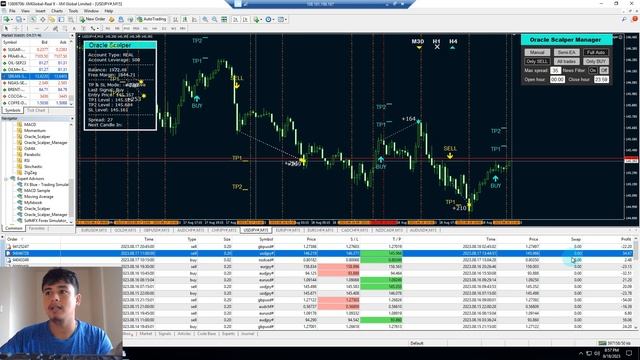Open the New Order dialog

(x=92, y=19)
